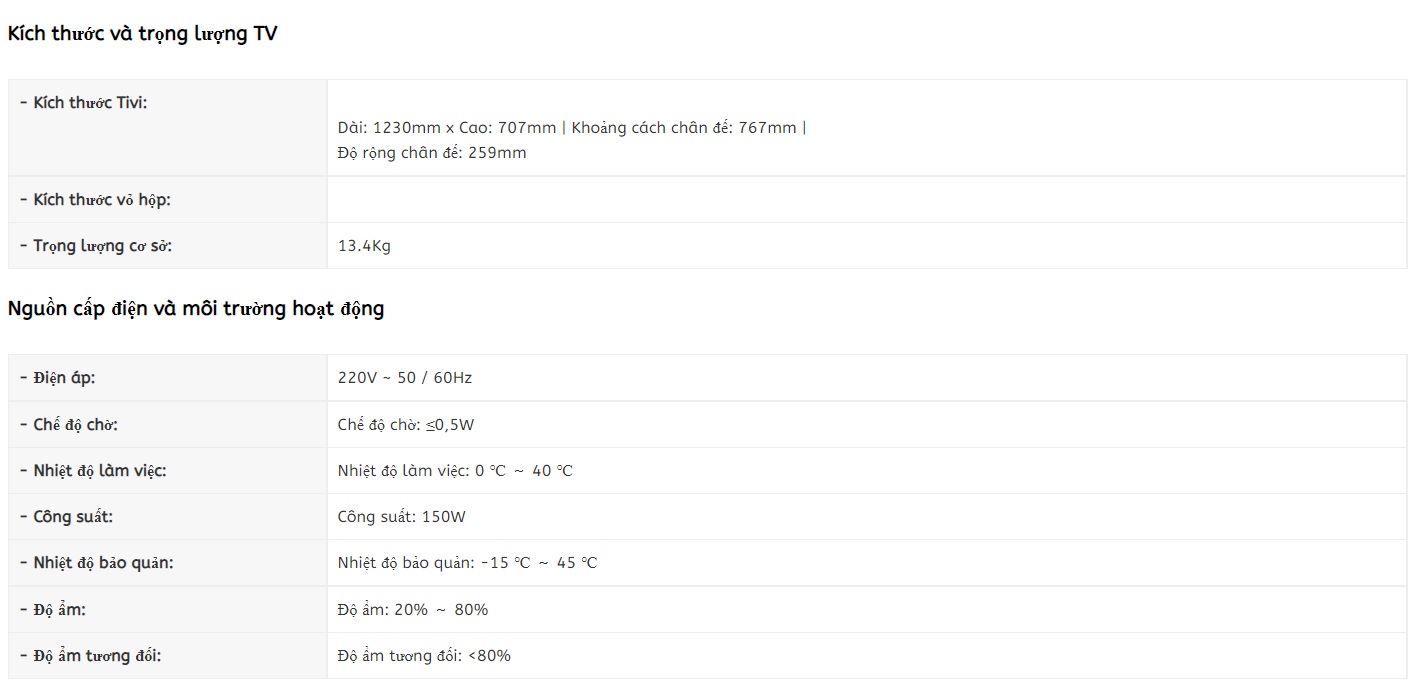Select the "Độ ẩm: 20% ~ 80%" value

point(413,610)
